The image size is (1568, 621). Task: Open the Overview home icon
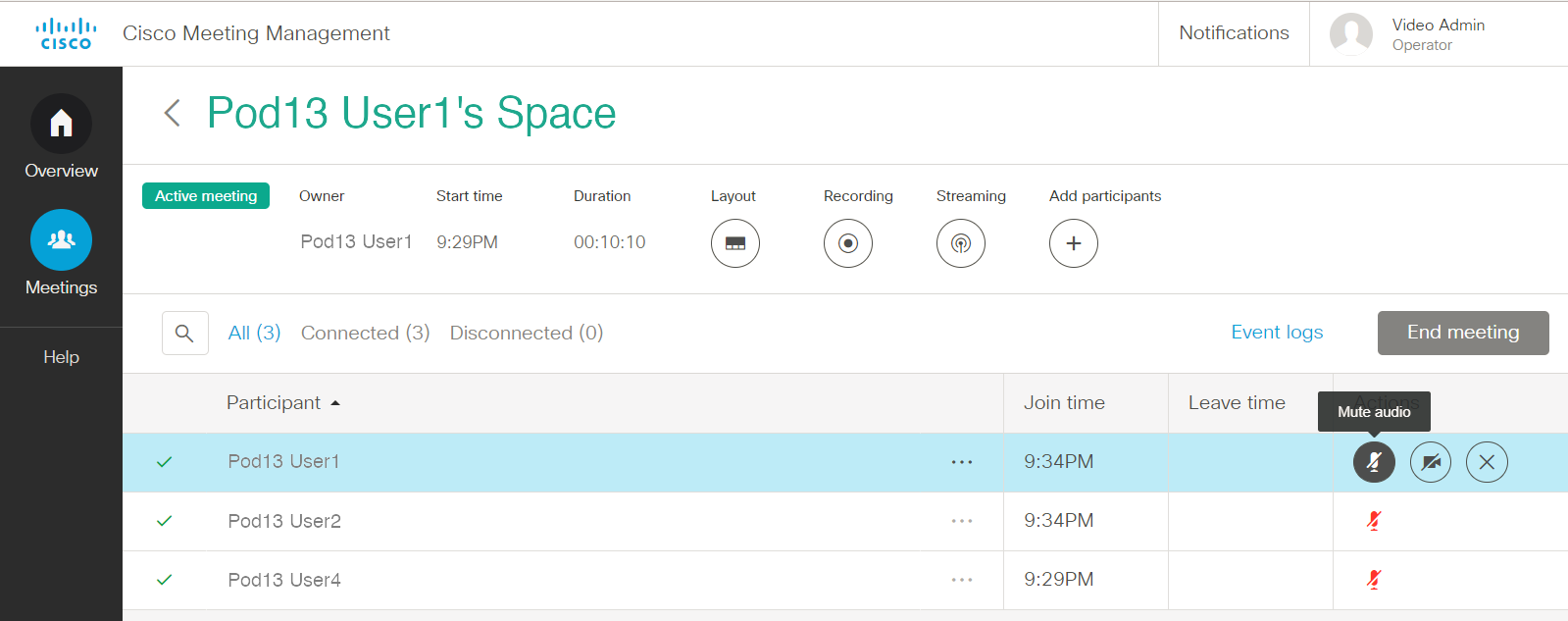(x=61, y=124)
